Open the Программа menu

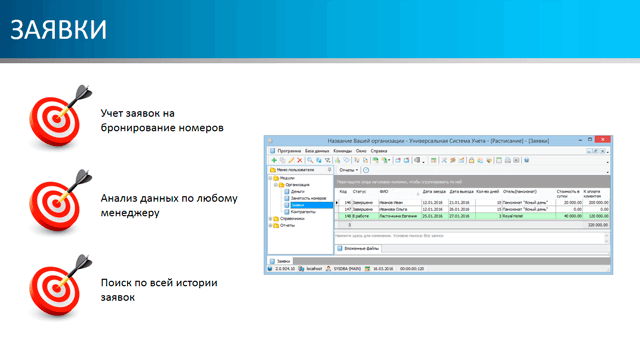(x=289, y=151)
